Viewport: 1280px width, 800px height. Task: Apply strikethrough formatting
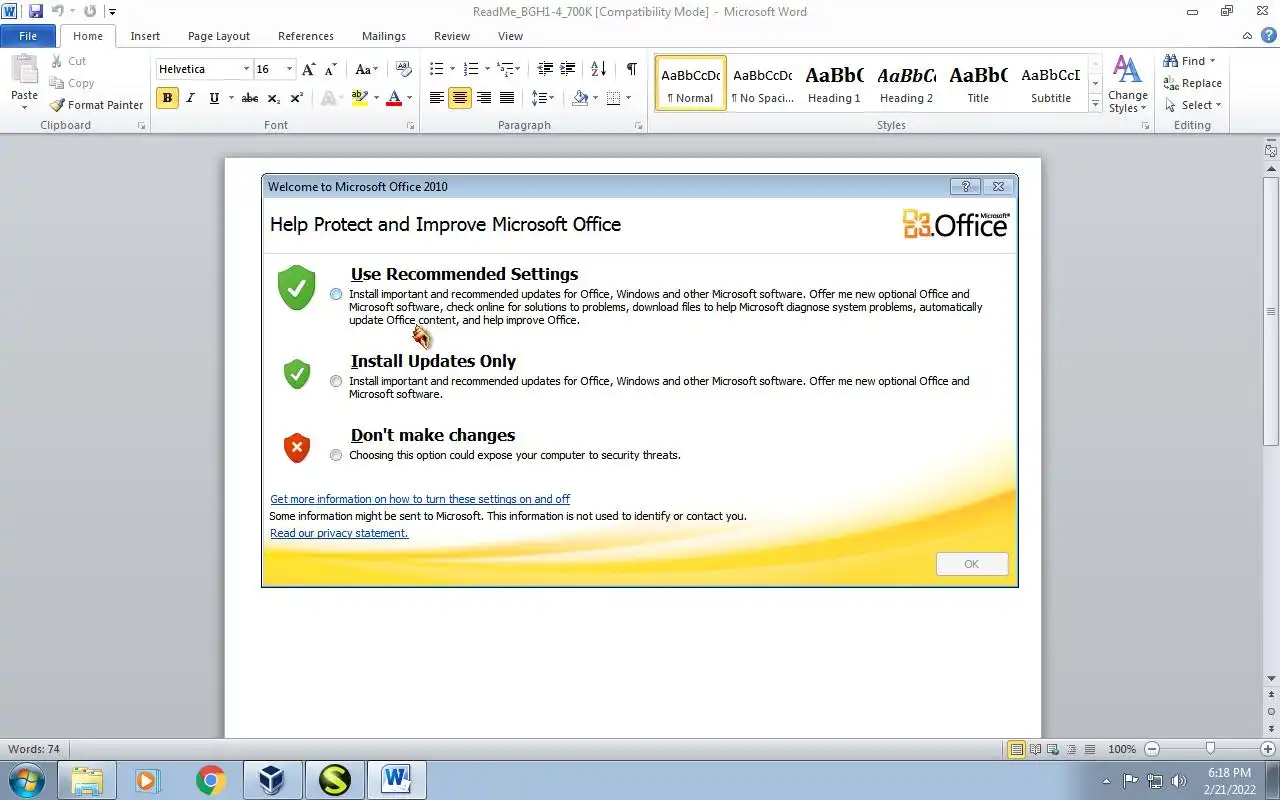point(250,98)
